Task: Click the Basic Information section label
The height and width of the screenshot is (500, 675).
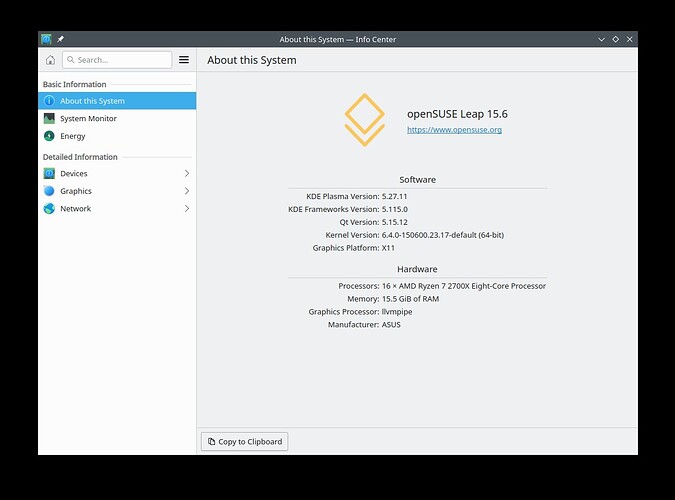Action: click(74, 84)
